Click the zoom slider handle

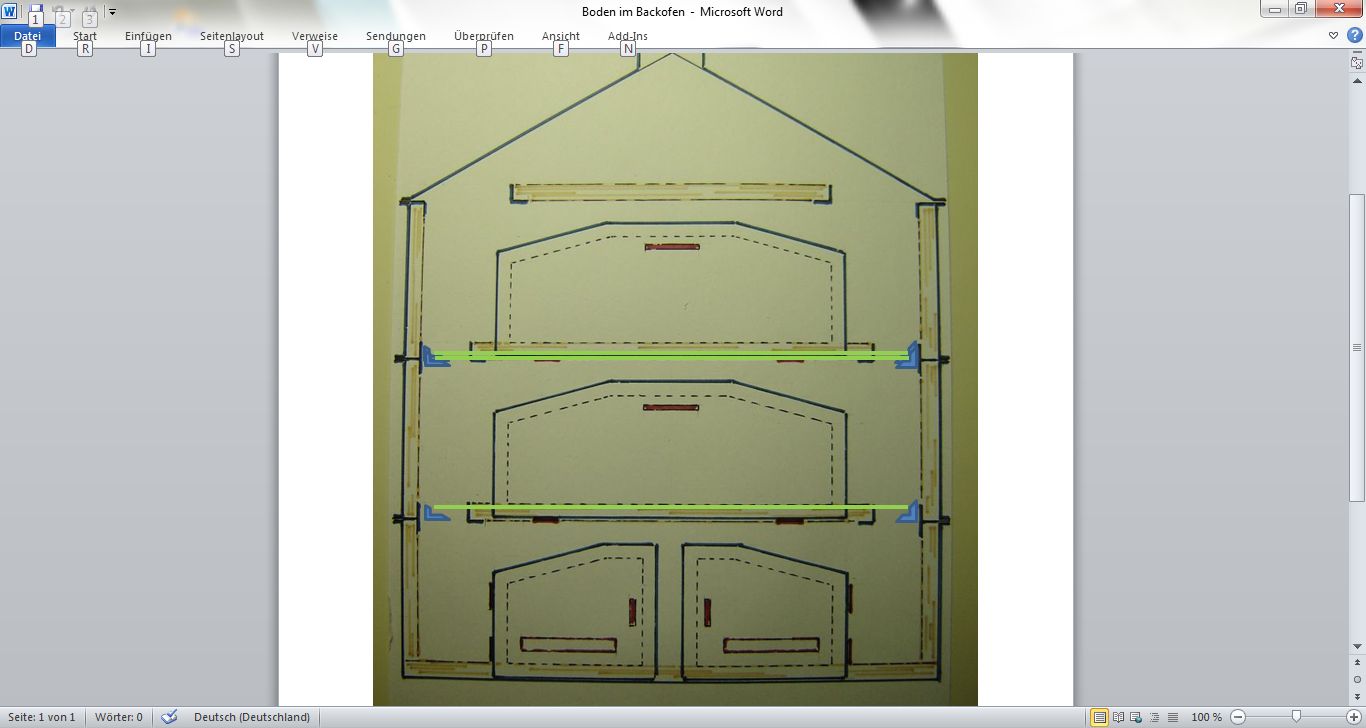click(x=1296, y=717)
